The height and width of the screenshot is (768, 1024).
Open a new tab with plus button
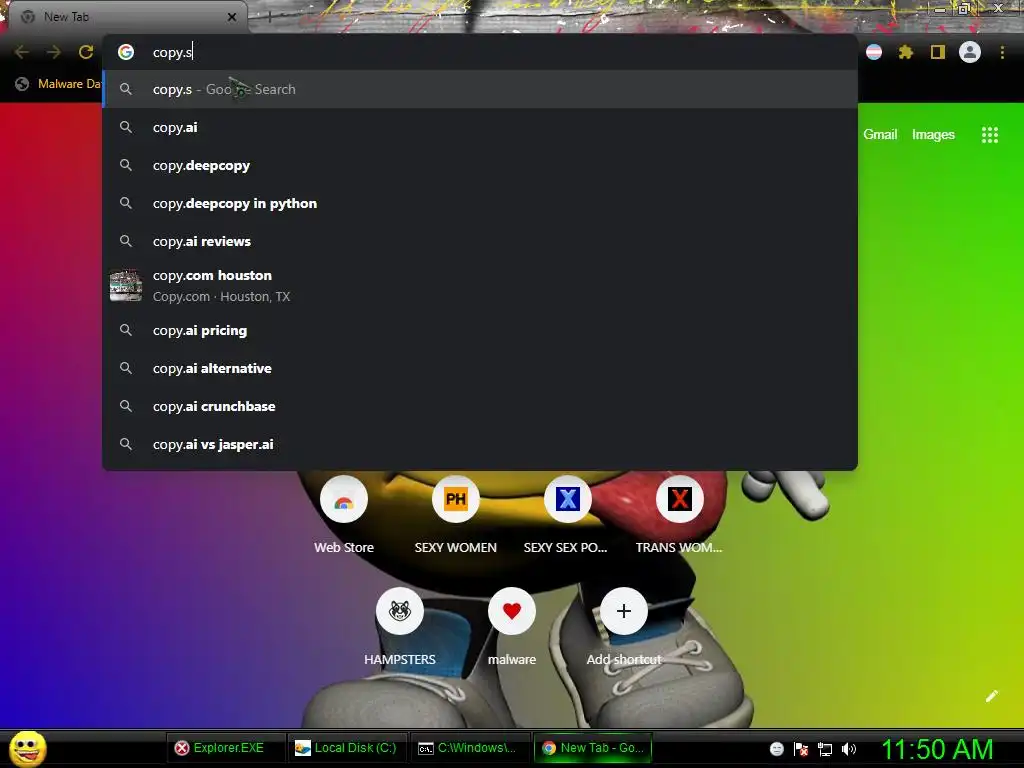[270, 17]
